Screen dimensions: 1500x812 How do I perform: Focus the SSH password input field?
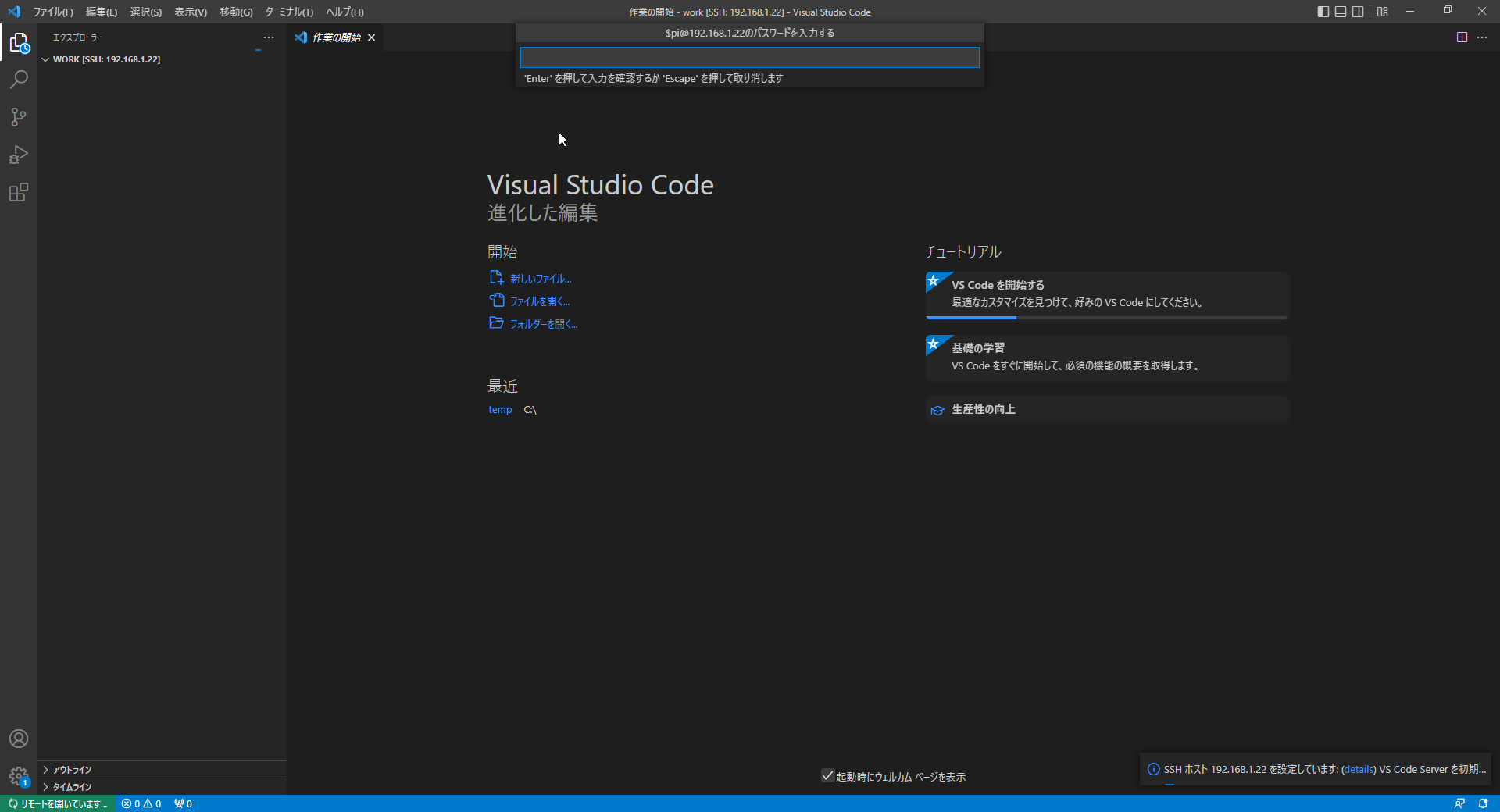(x=750, y=57)
